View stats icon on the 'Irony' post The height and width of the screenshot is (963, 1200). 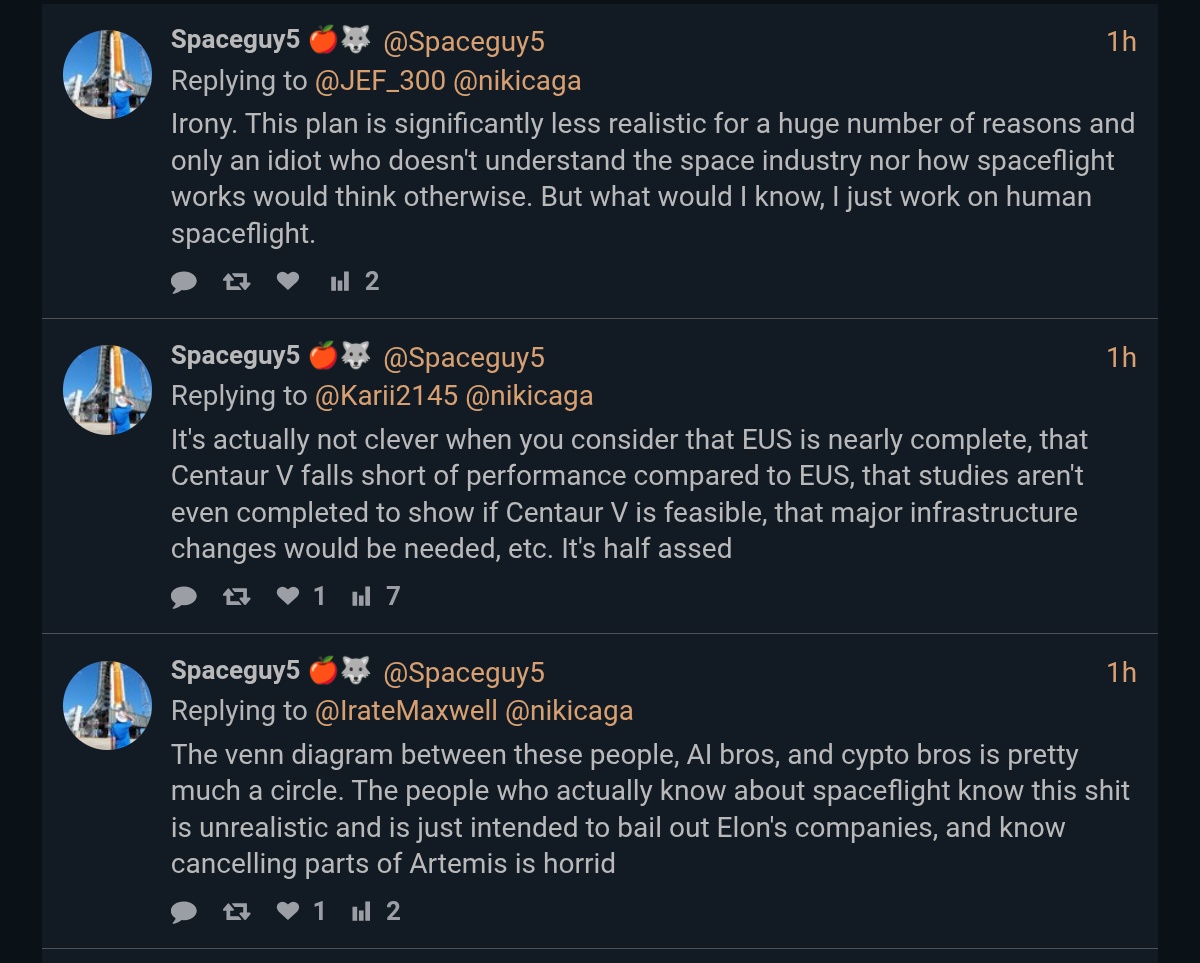pos(340,282)
